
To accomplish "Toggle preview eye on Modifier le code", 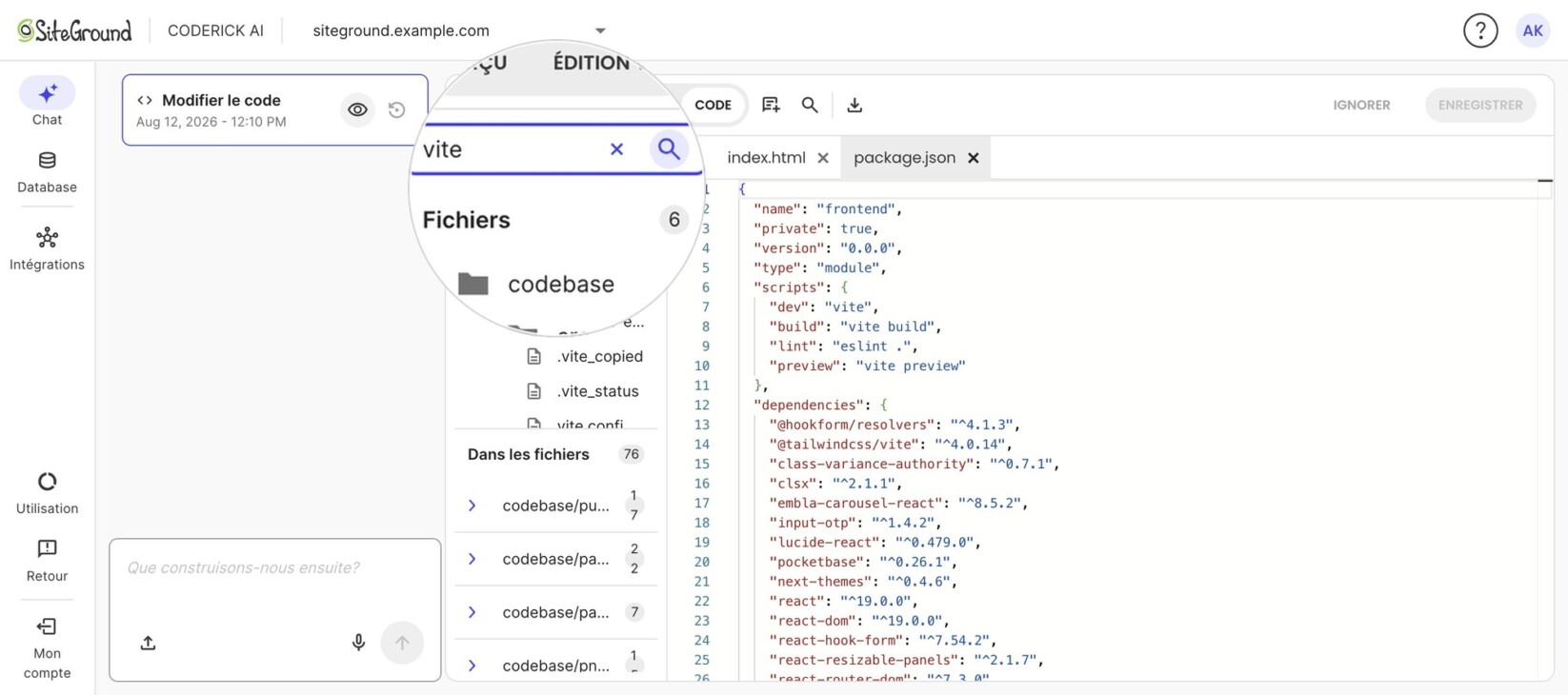I will coord(357,109).
